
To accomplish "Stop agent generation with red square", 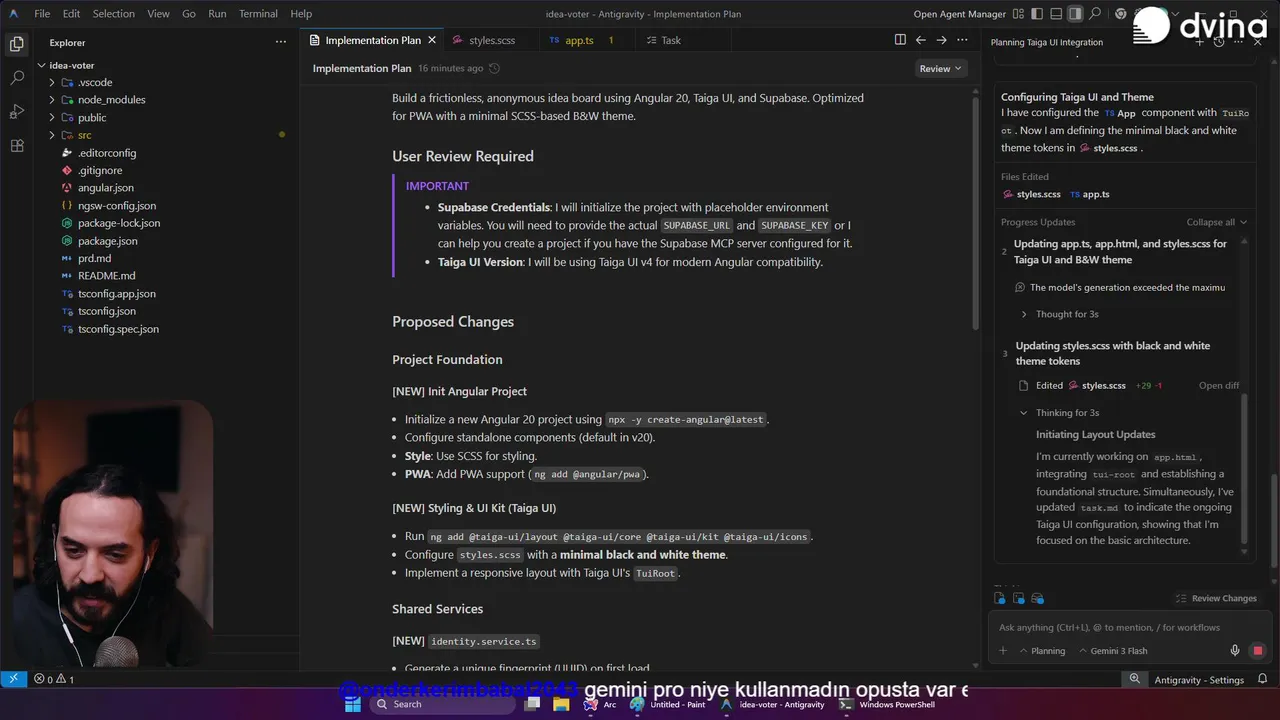I will point(1258,651).
